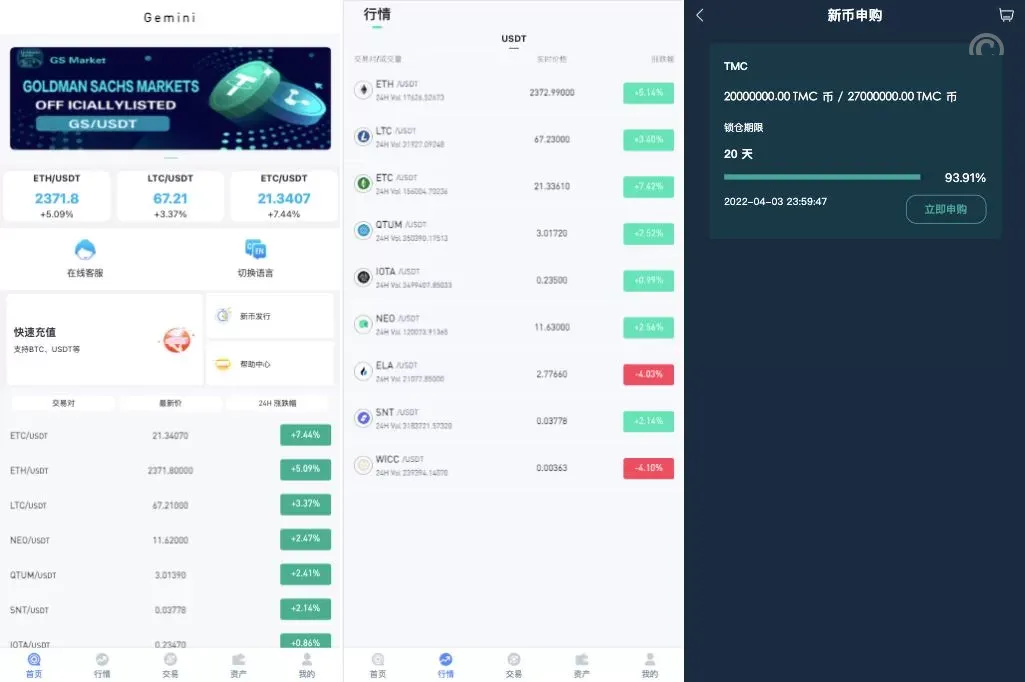This screenshot has width=1025, height=682.
Task: Click the -4.03% red badge for ELA
Action: click(648, 374)
